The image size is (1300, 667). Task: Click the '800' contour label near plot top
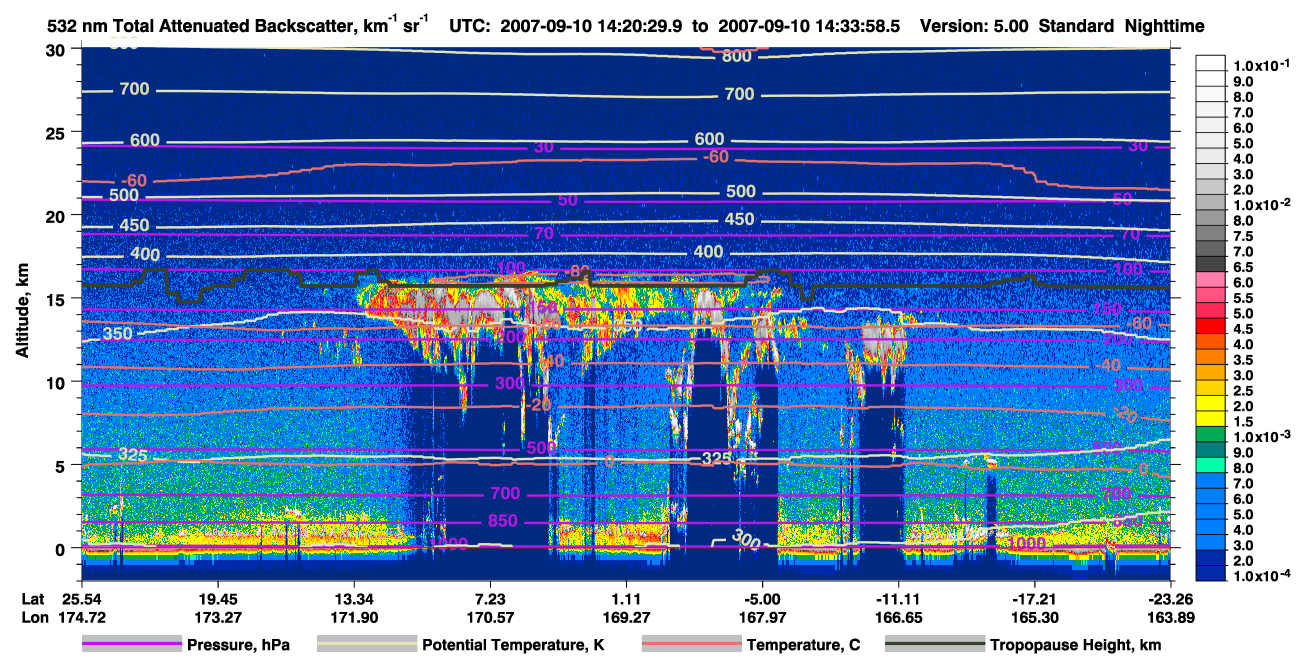coord(737,57)
